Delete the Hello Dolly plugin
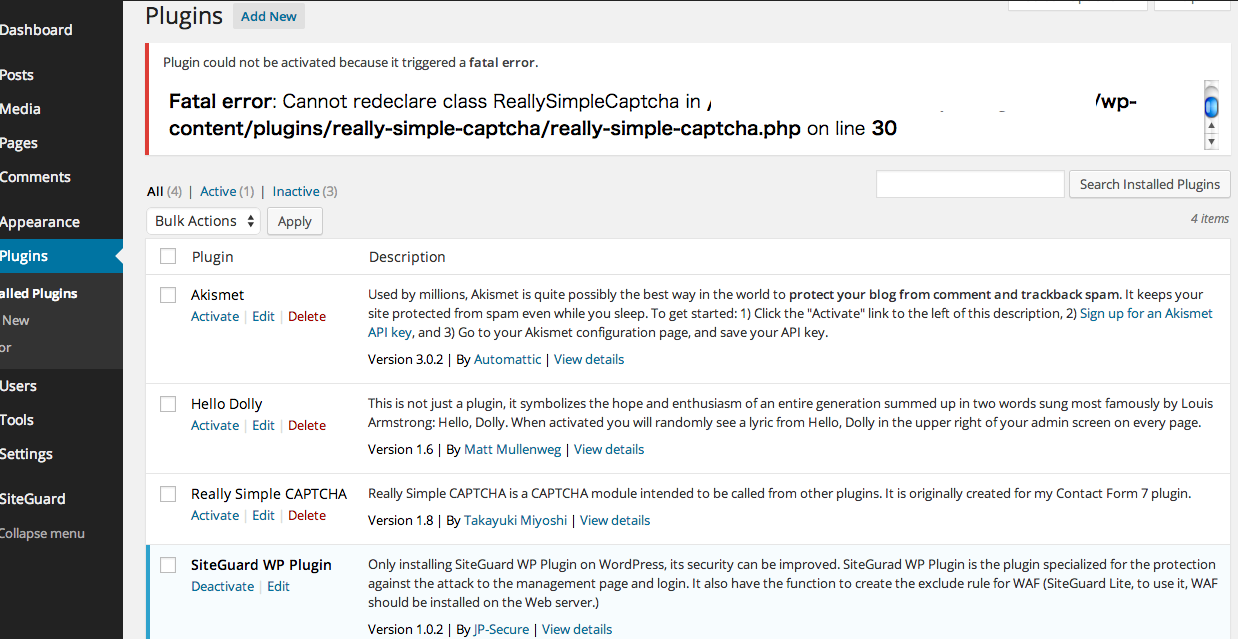1238x639 pixels. [307, 425]
